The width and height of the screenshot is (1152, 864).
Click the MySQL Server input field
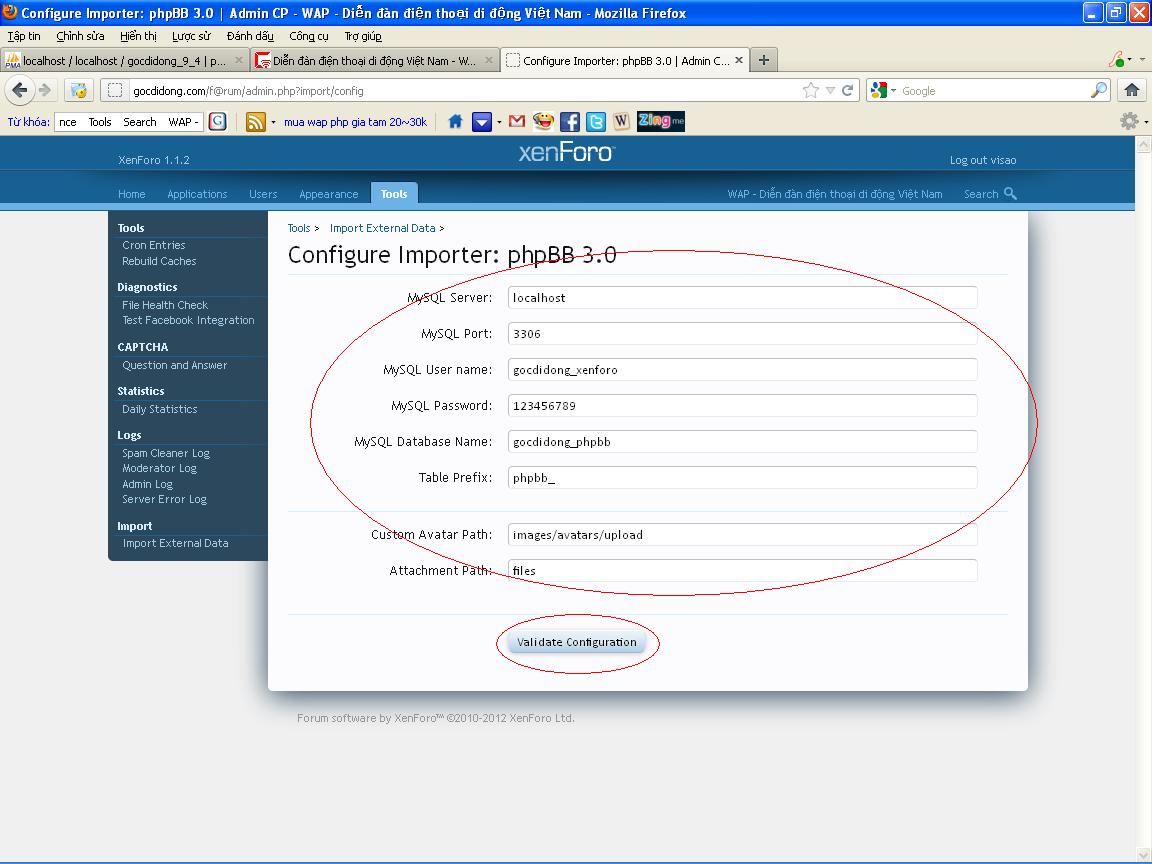point(743,298)
